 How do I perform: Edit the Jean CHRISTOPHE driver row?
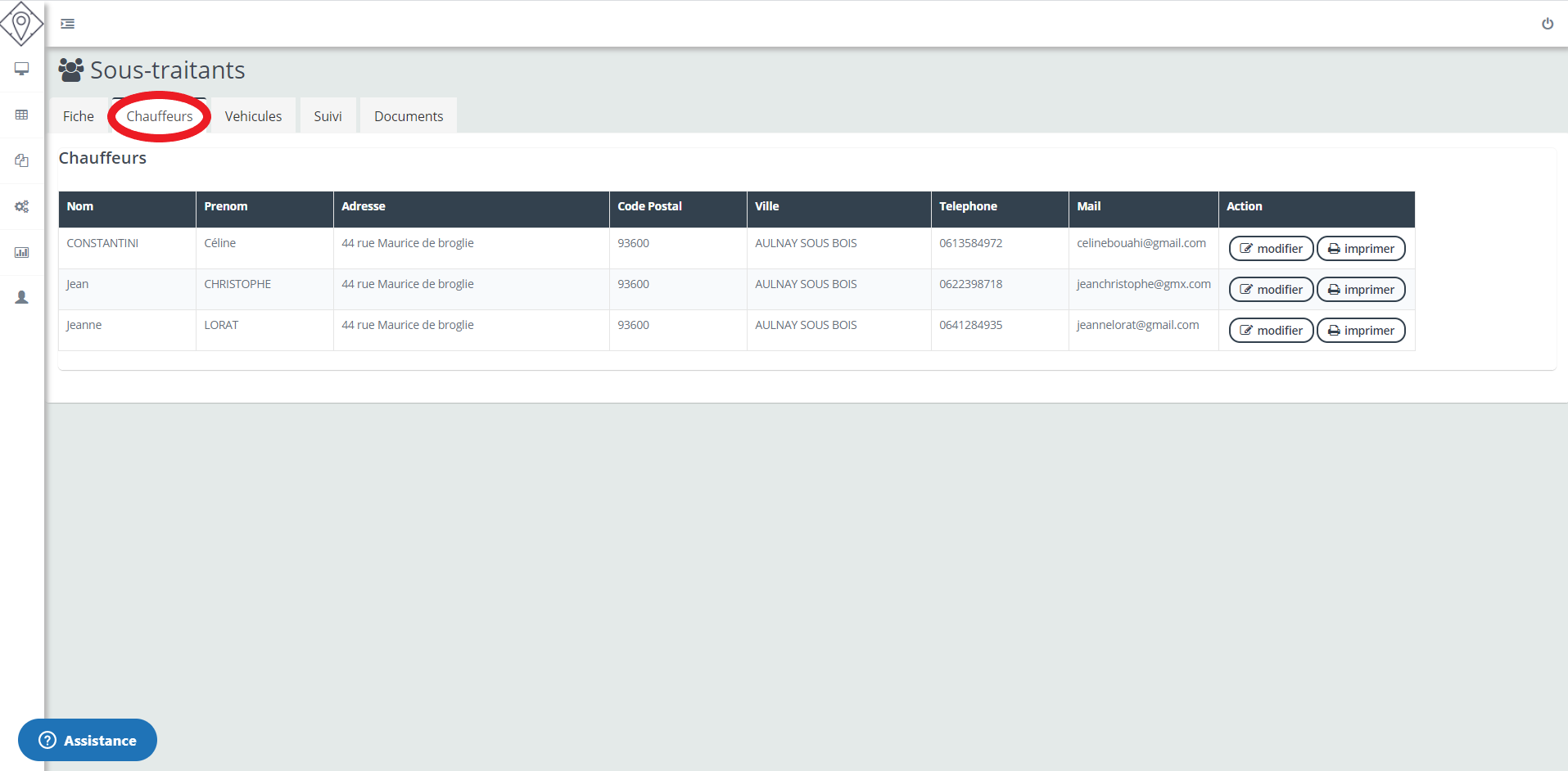point(1271,290)
